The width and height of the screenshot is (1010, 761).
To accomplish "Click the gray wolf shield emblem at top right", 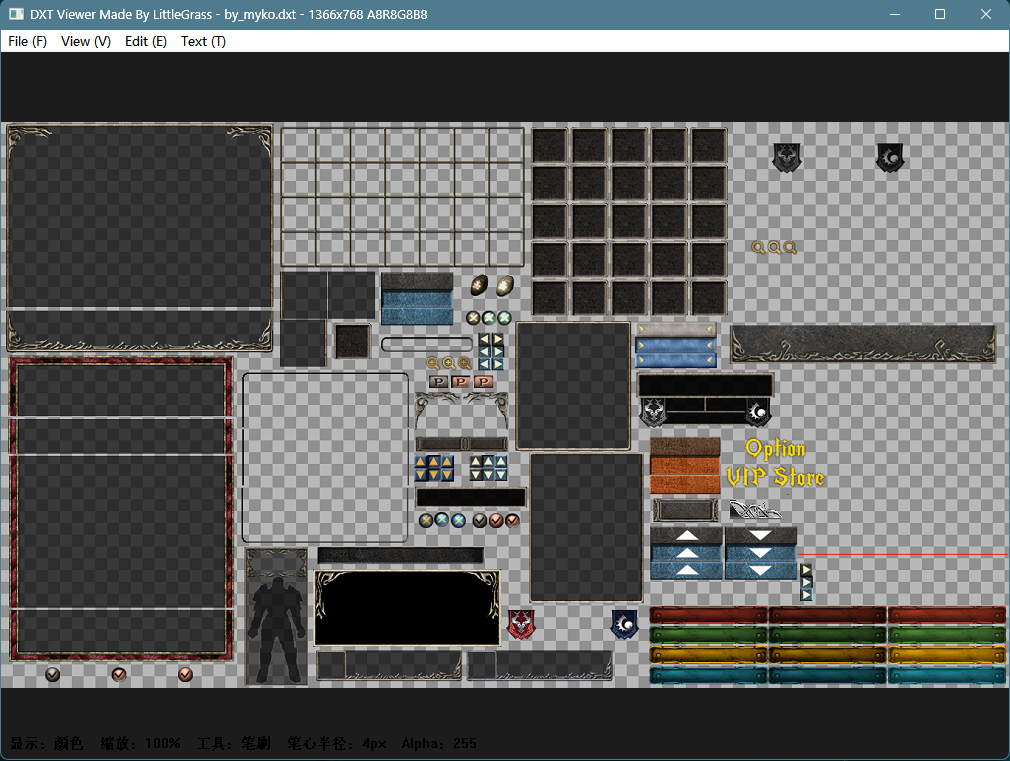I will [x=786, y=157].
